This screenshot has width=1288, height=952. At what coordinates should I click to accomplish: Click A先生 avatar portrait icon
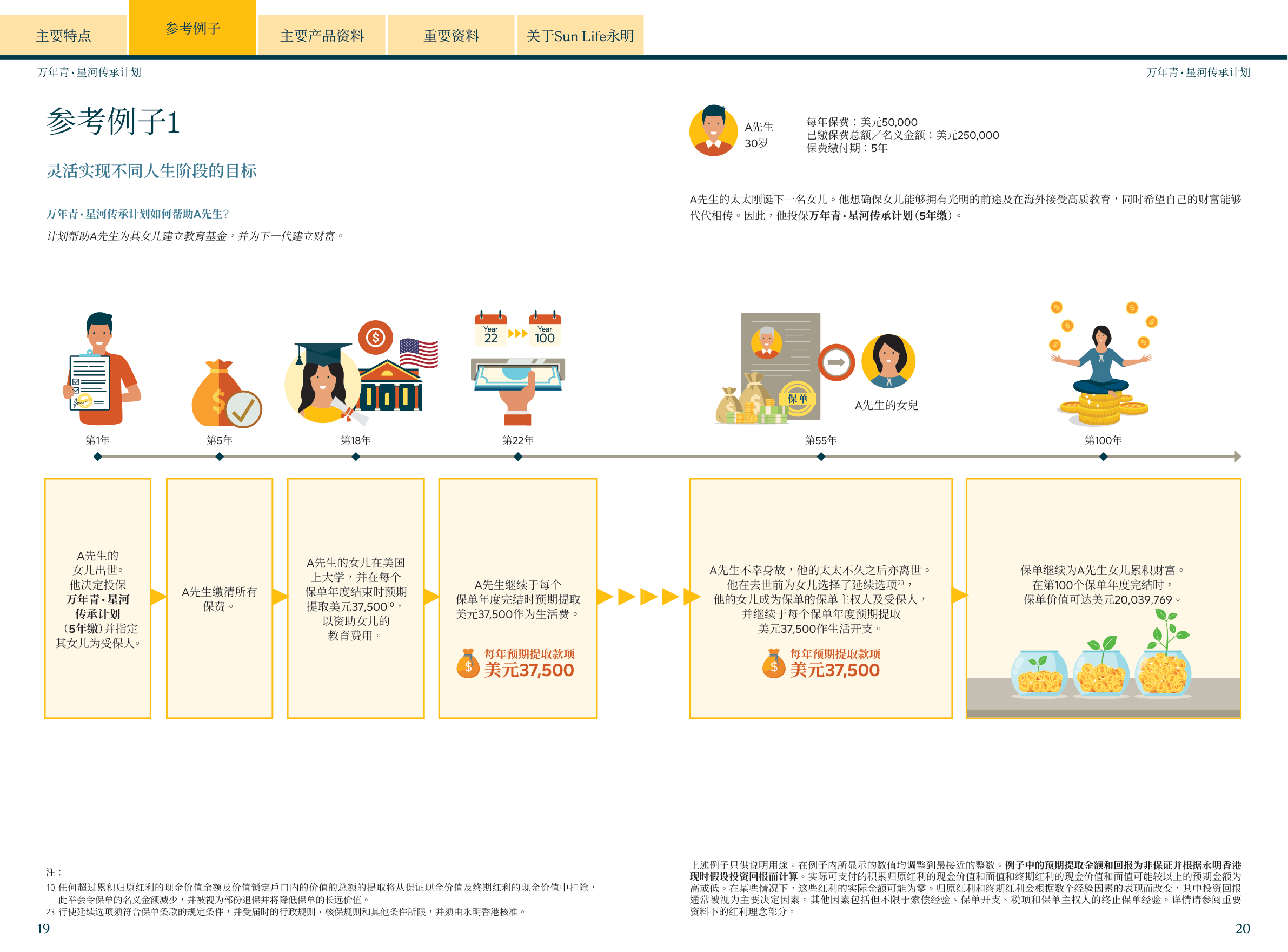coord(713,131)
